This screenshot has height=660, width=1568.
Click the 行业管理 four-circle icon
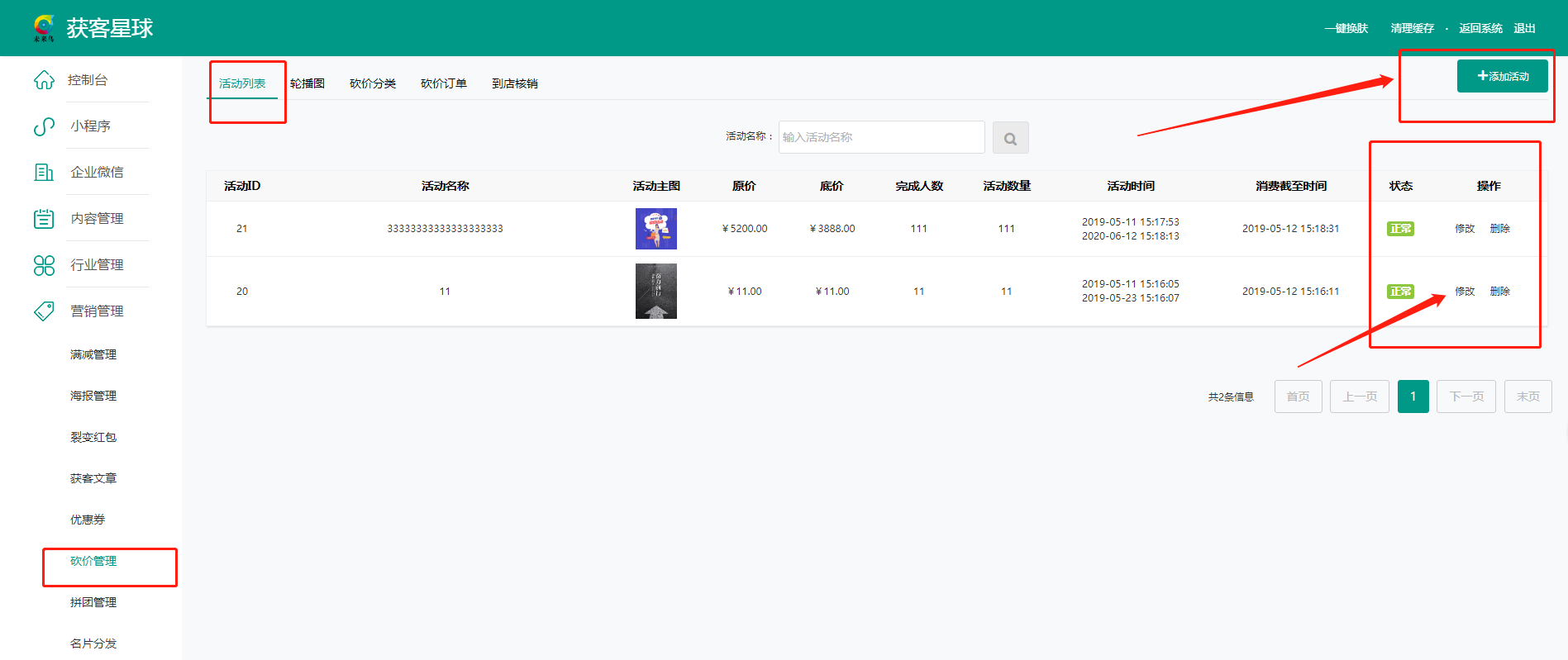pyautogui.click(x=44, y=265)
